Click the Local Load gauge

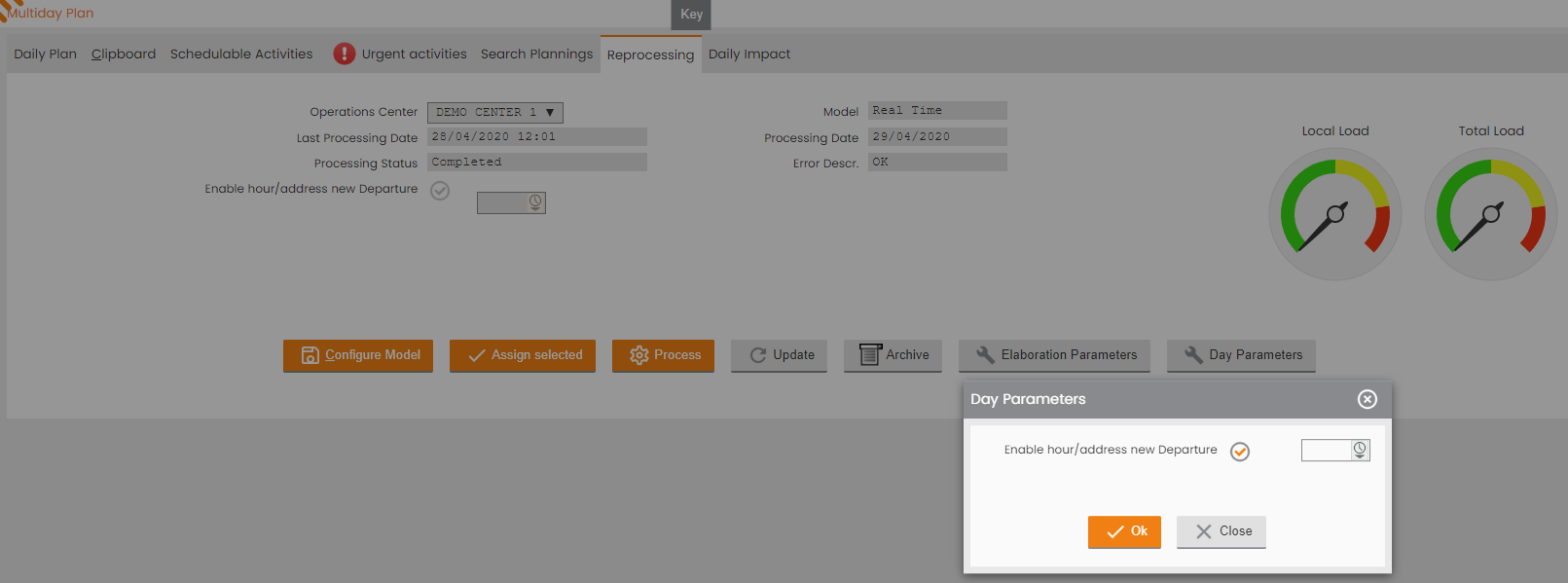[1335, 214]
